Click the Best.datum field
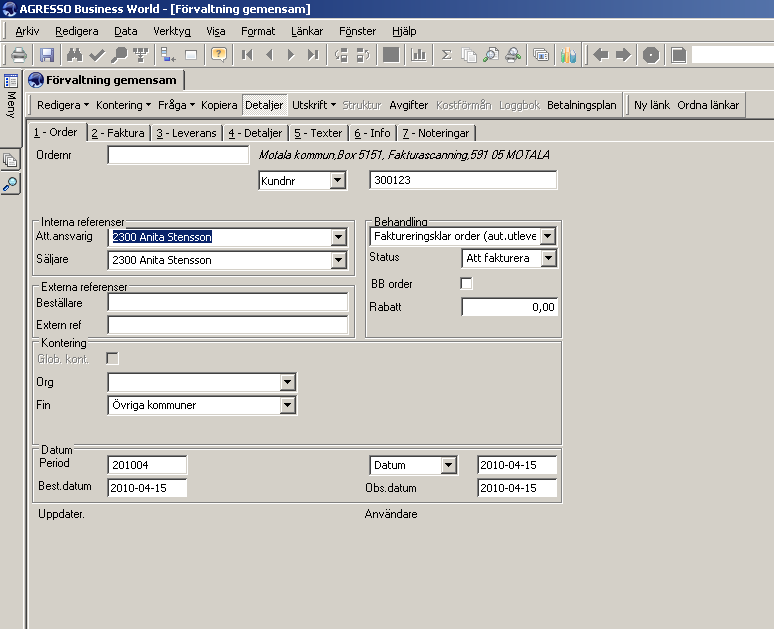This screenshot has width=774, height=629. [x=147, y=488]
